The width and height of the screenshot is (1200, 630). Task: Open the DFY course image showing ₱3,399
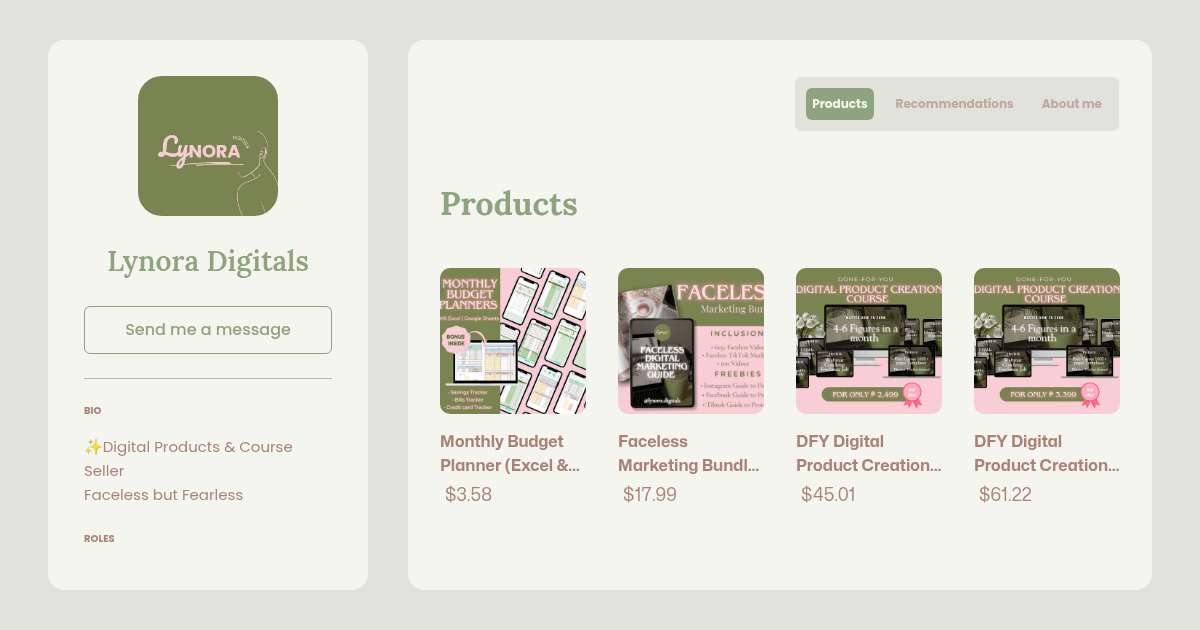[x=1047, y=341]
